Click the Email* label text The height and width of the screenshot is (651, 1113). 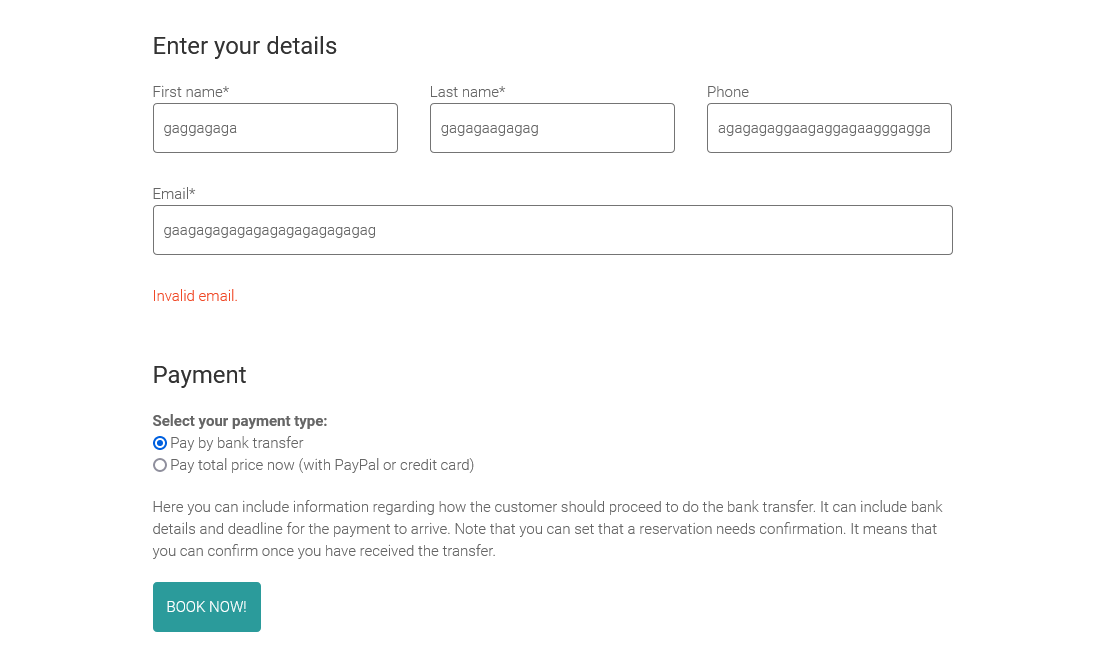pos(174,194)
